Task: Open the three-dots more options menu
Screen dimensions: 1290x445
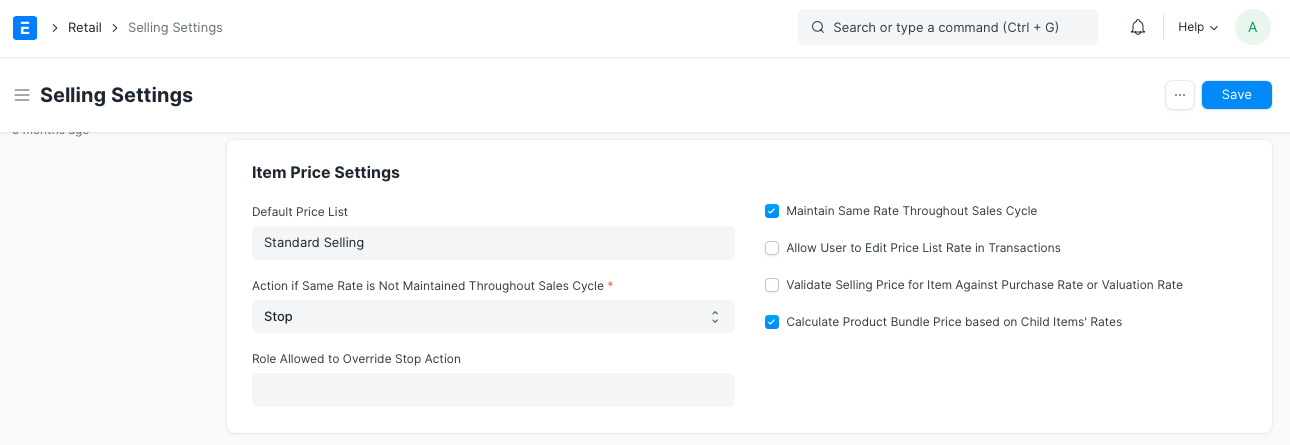Action: coord(1180,95)
